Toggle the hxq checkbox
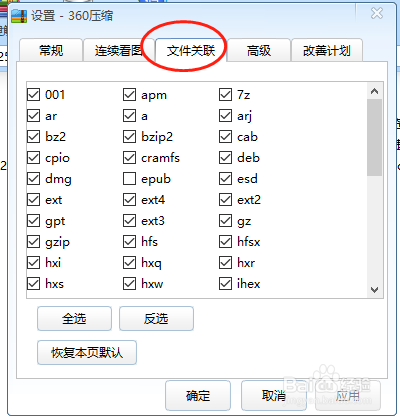 [x=130, y=263]
